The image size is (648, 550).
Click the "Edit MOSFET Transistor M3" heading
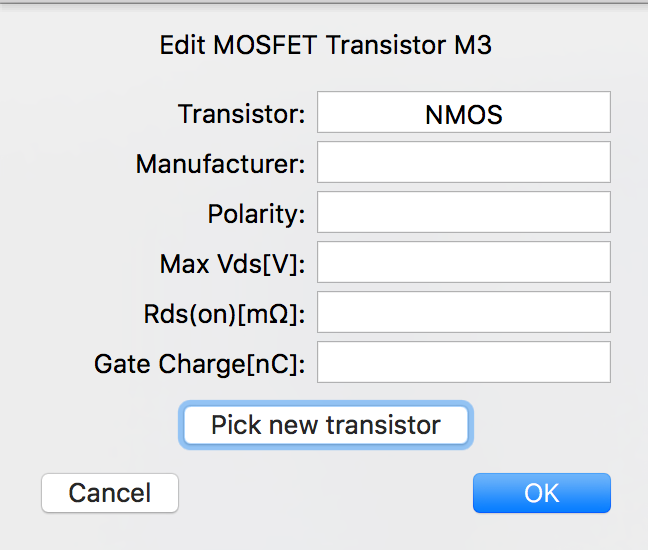[325, 46]
